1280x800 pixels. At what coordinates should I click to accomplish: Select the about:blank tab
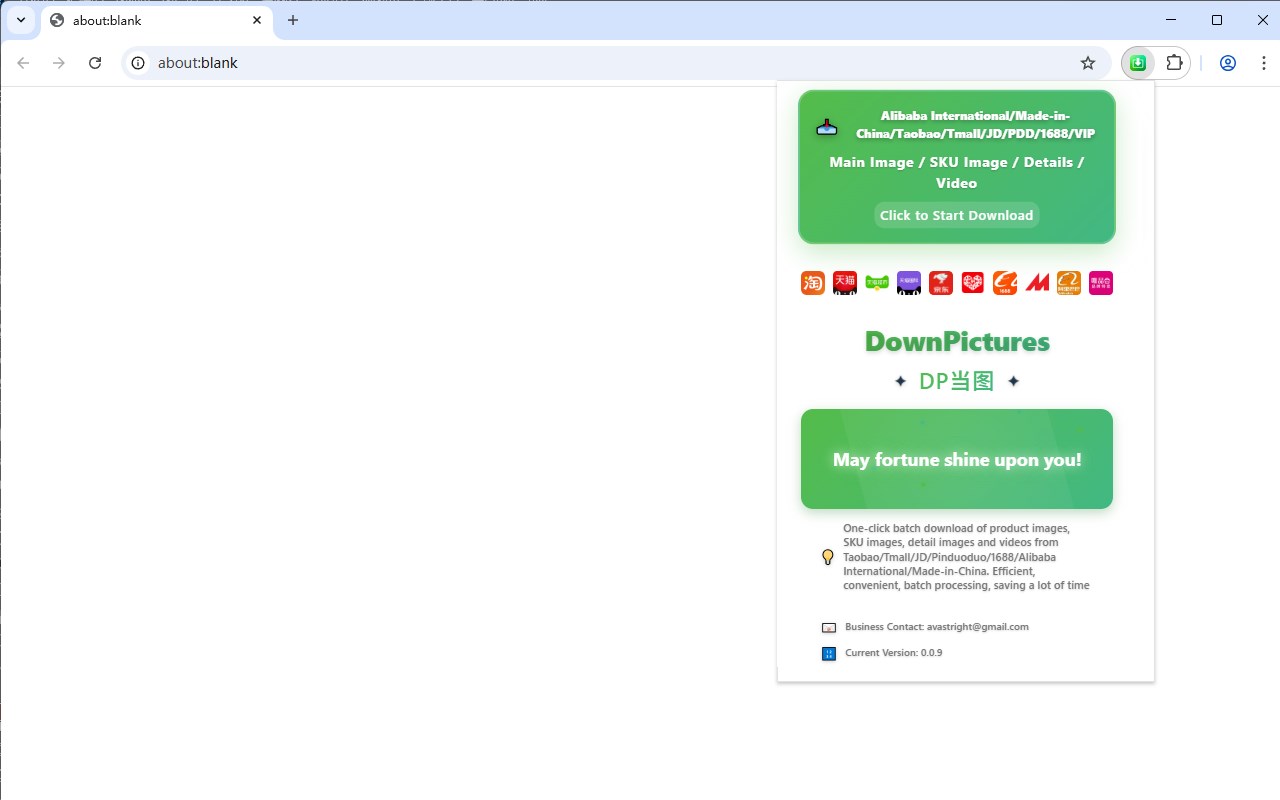pos(157,20)
